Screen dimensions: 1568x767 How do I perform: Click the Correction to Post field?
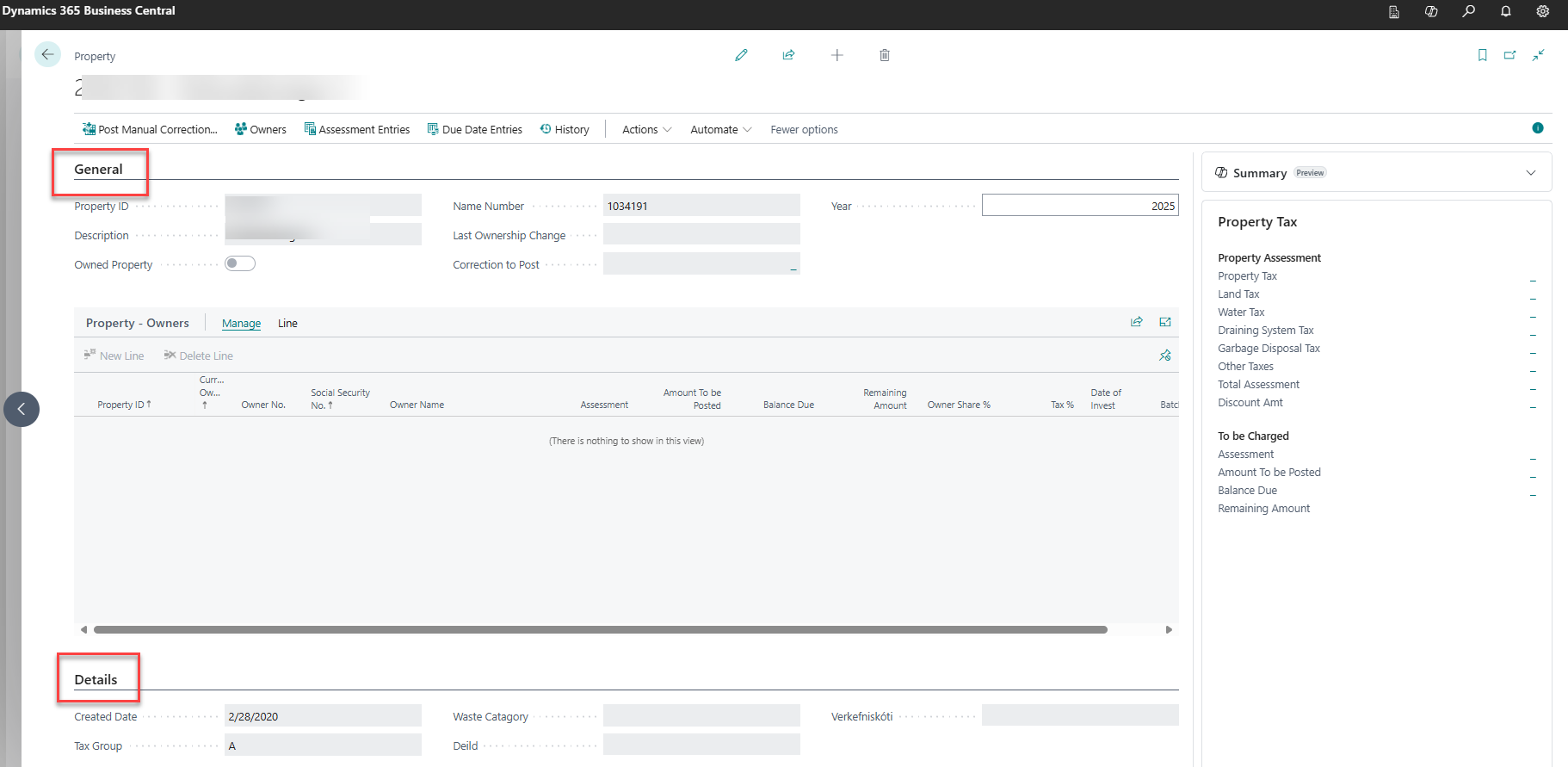click(x=701, y=263)
